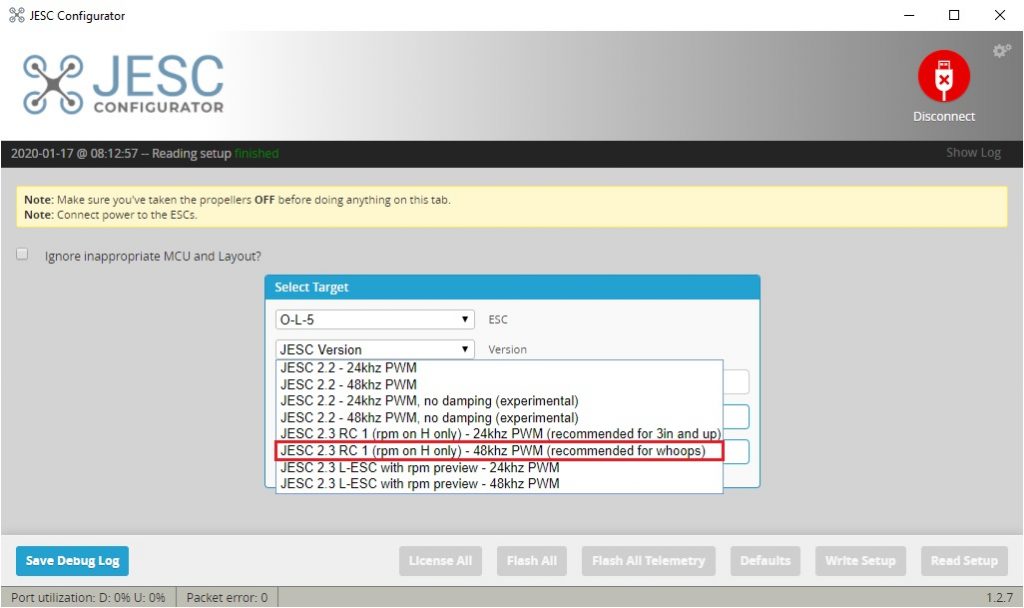This screenshot has width=1024, height=608.
Task: Choose JESC 2.2 24khz no damping experimental
Action: (x=499, y=401)
